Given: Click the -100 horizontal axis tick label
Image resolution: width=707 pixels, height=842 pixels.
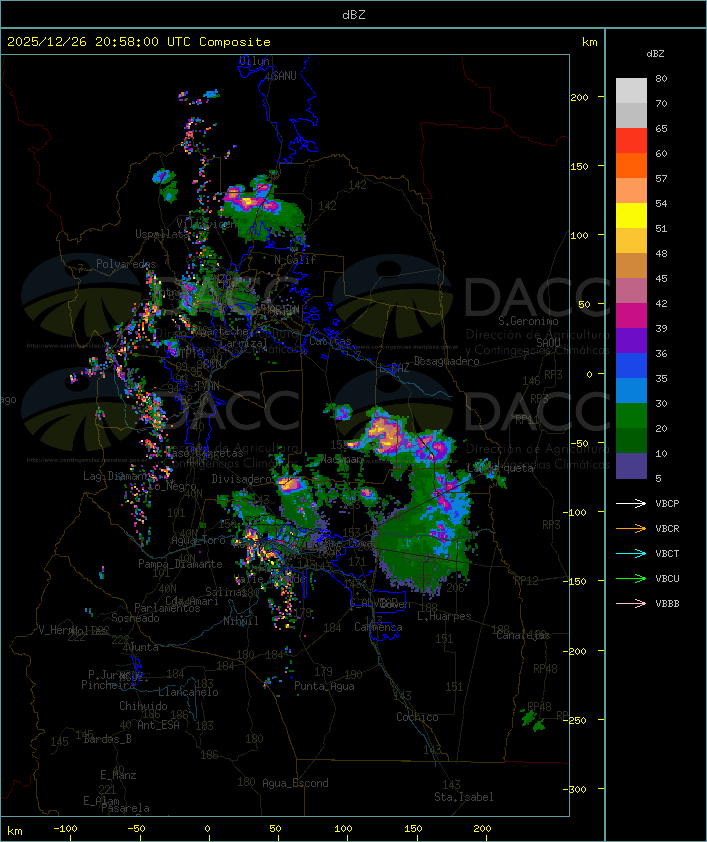Looking at the screenshot, I should click(x=65, y=829).
